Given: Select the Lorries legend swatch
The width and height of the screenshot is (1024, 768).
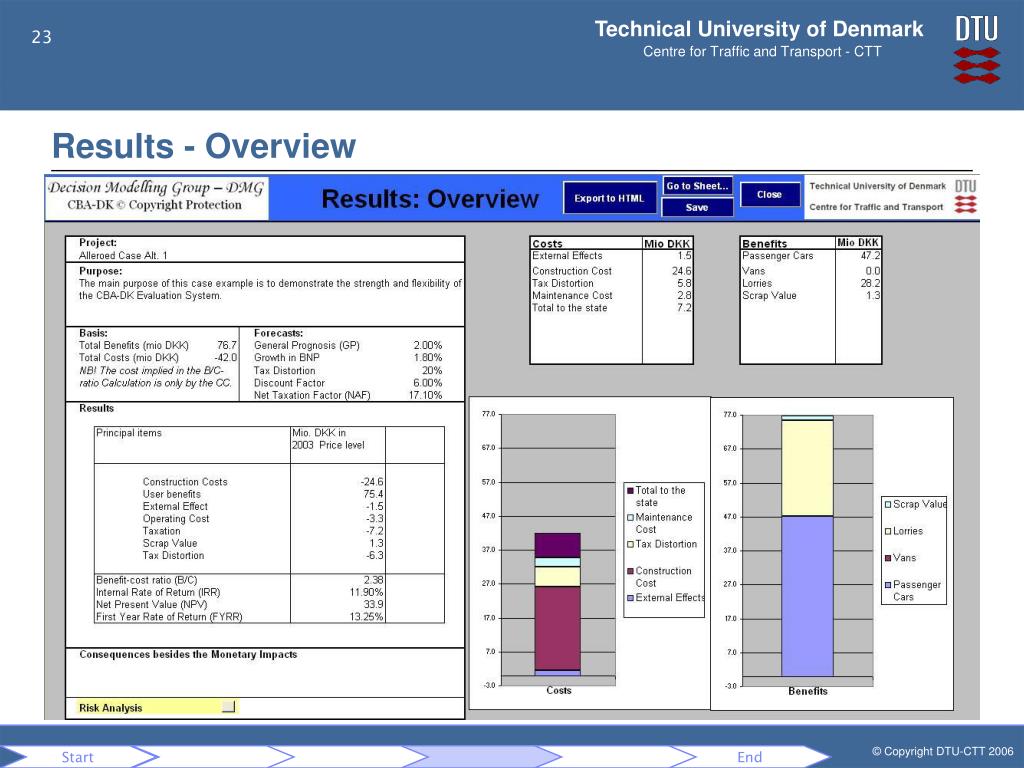Looking at the screenshot, I should 888,531.
